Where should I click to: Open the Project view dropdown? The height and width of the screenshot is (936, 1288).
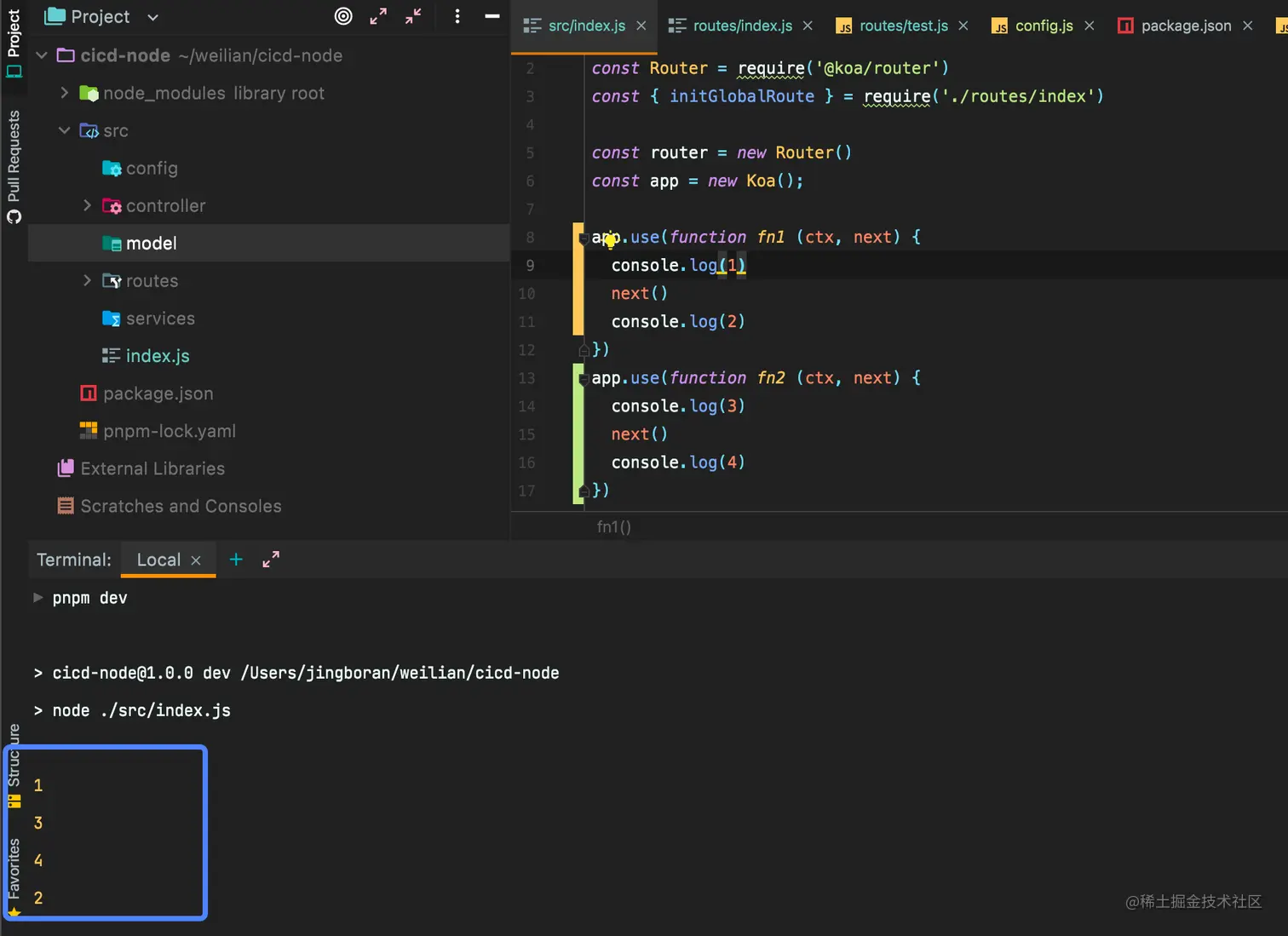pos(152,17)
